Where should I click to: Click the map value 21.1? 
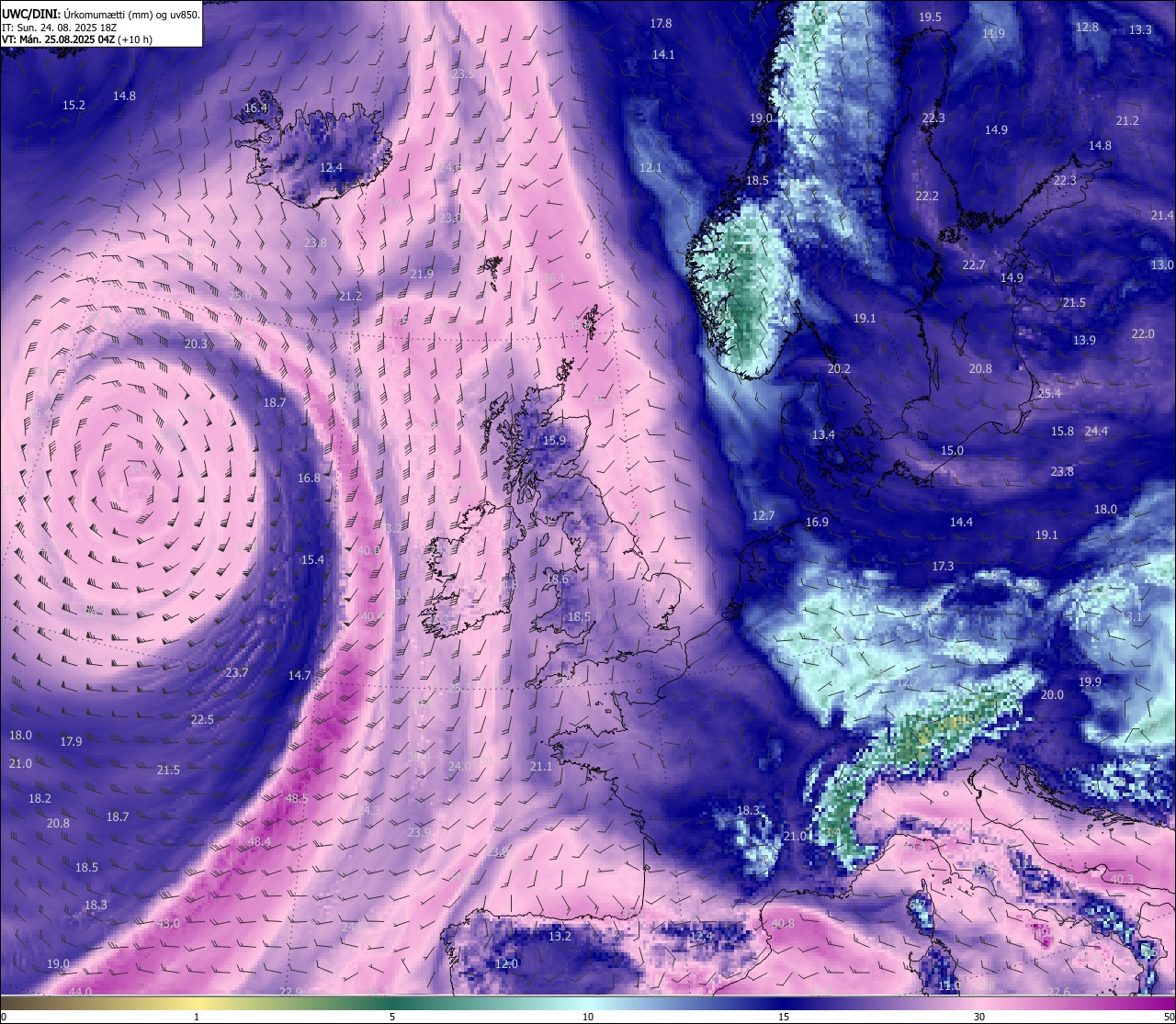pyautogui.click(x=541, y=767)
